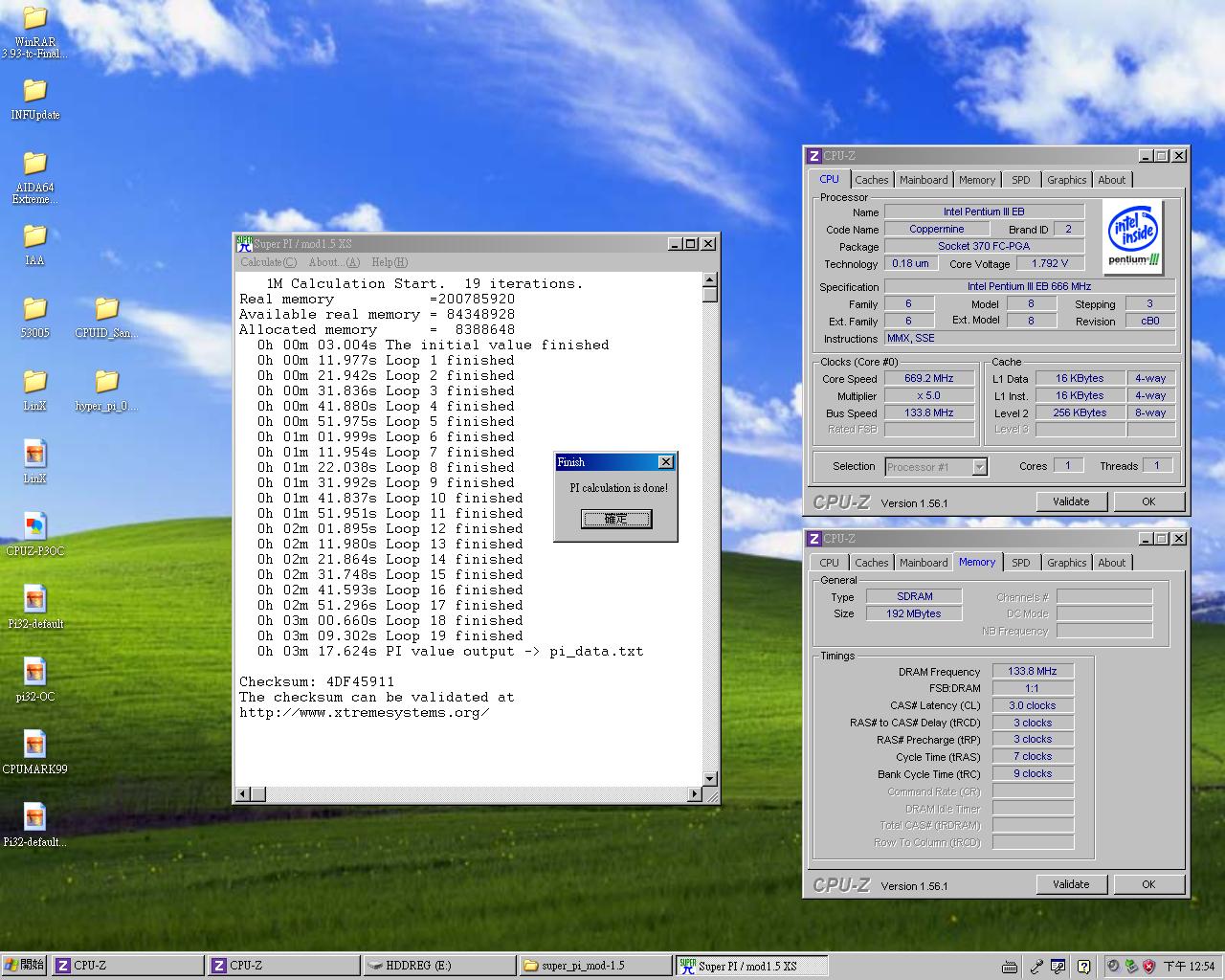Open Graphics tab in CPU-Z memory window
Viewport: 1225px width, 980px height.
(1066, 563)
